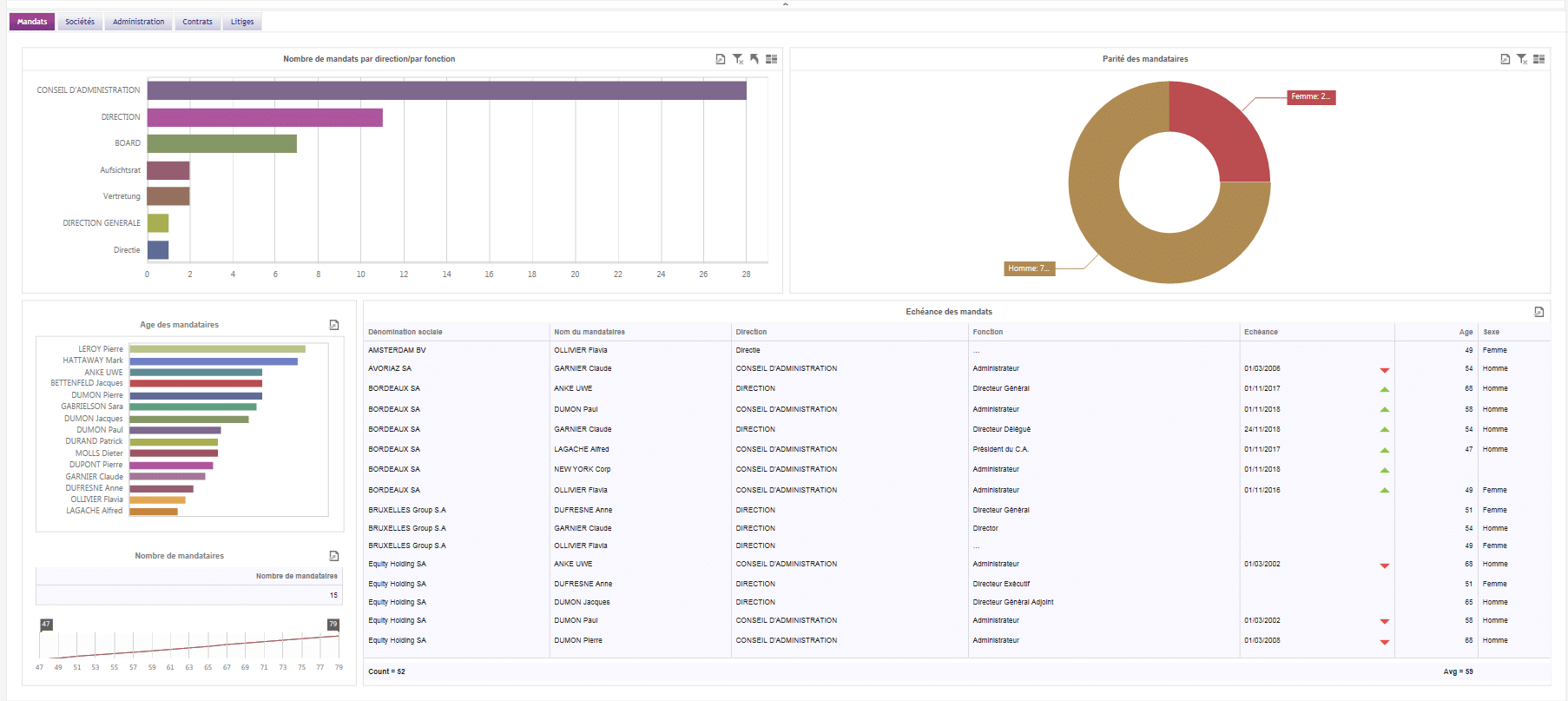This screenshot has width=1568, height=701.
Task: Sort by Nom du mandataires column
Action: pyautogui.click(x=590, y=332)
